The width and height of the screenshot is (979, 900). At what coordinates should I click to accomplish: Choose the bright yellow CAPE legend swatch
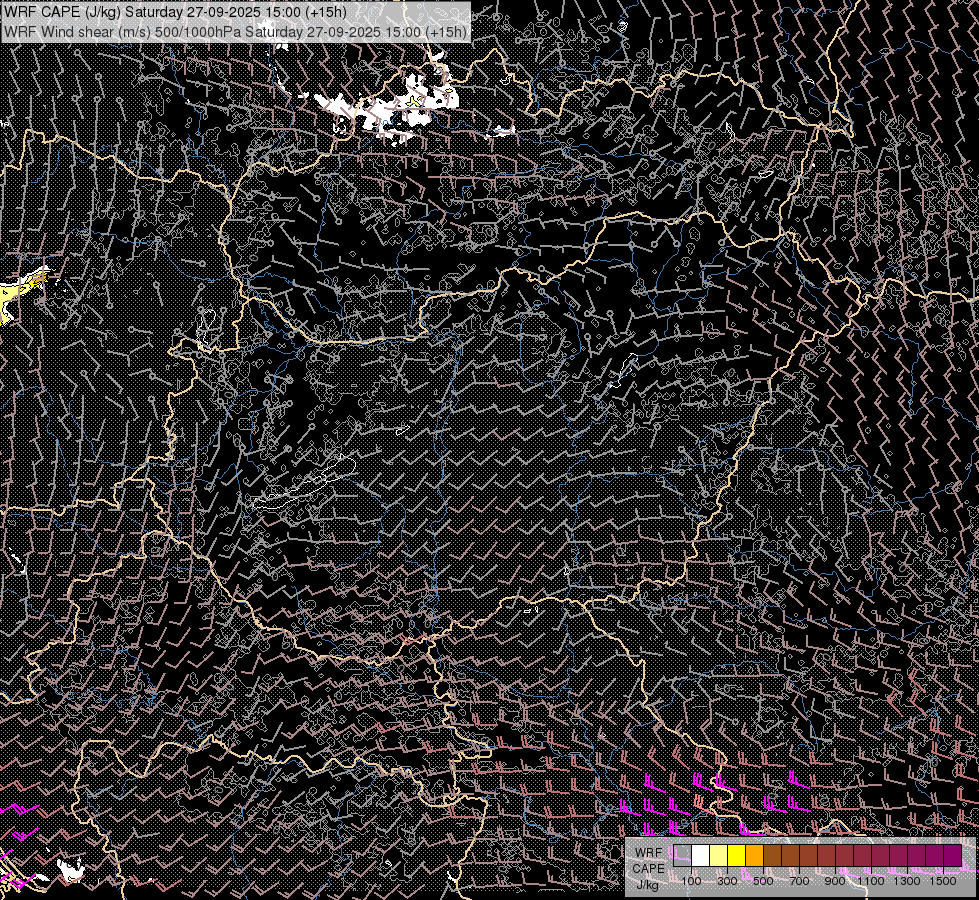(x=736, y=856)
